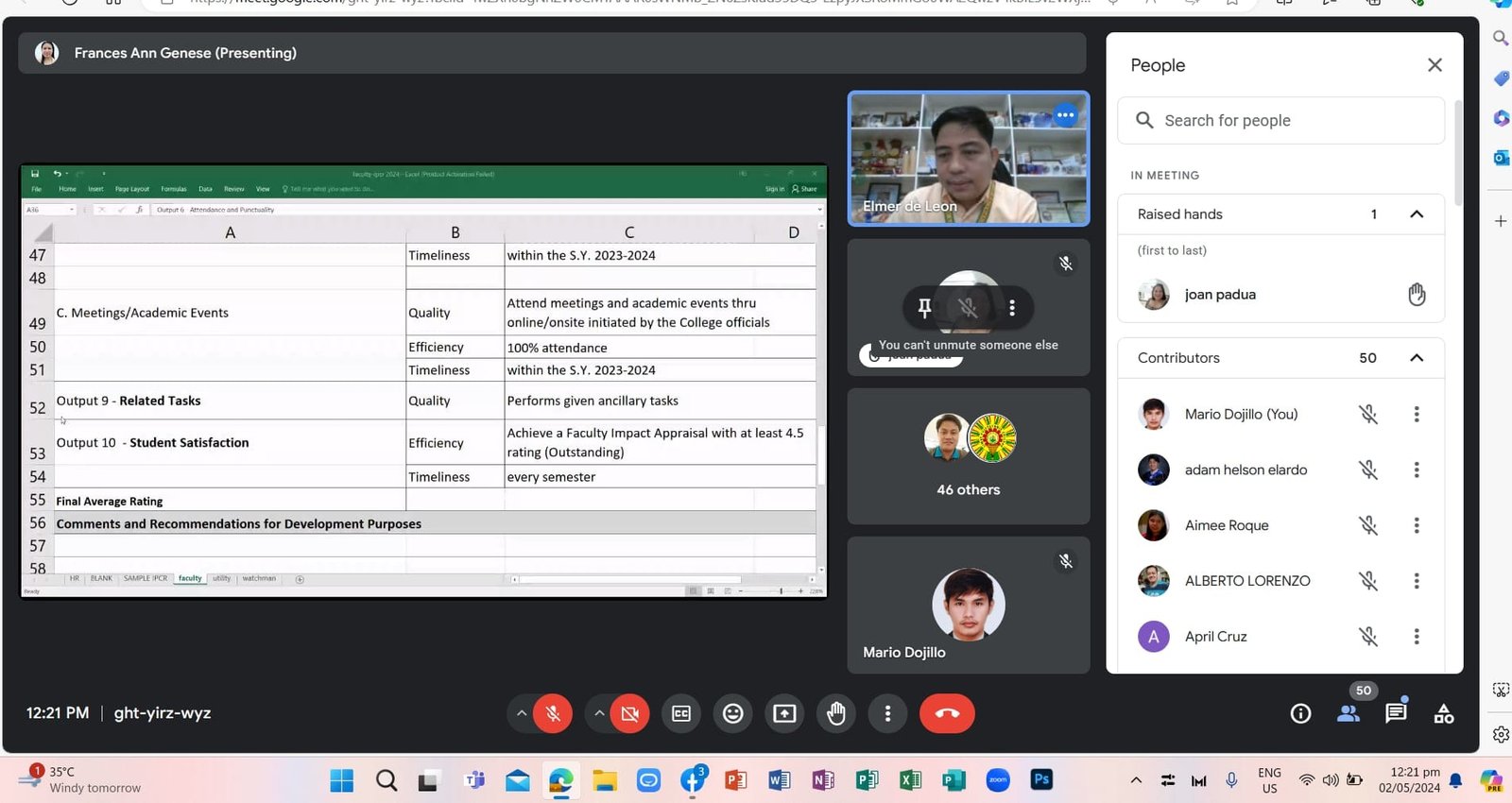Open the chat with everyone icon
Viewport: 1512px width, 803px height.
tap(1396, 714)
